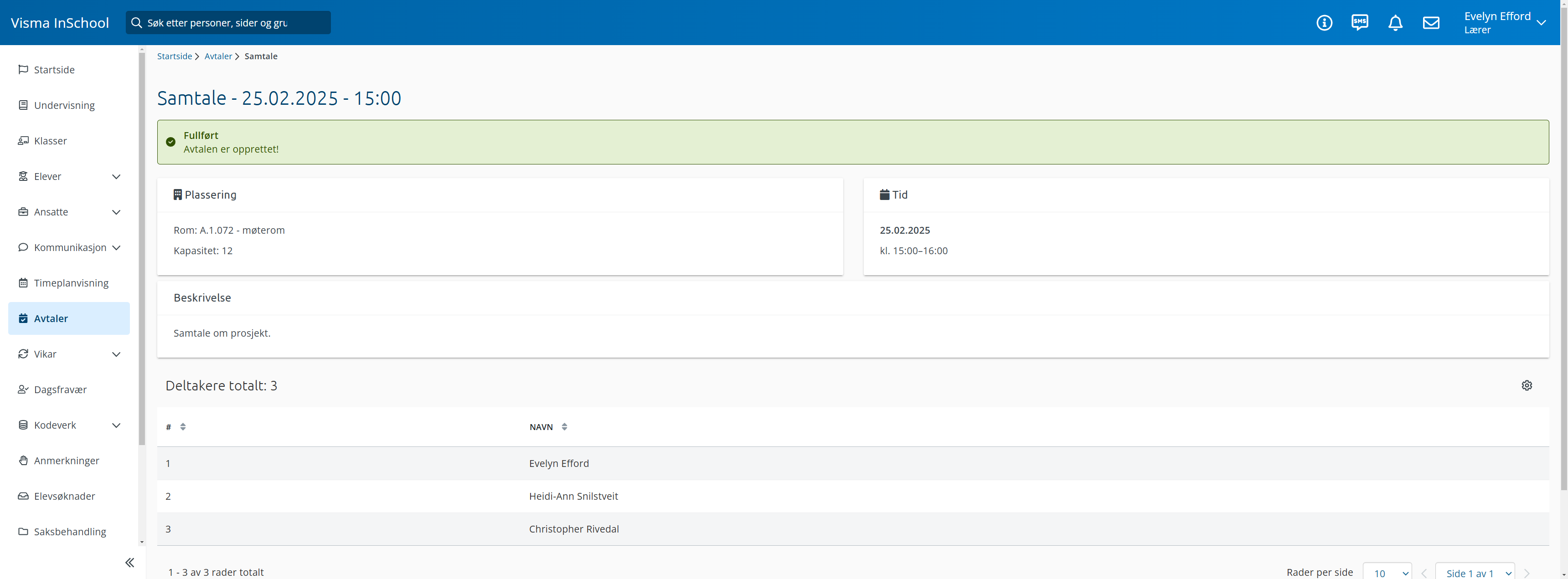Open Dagsfravær from the sidebar

click(x=60, y=389)
